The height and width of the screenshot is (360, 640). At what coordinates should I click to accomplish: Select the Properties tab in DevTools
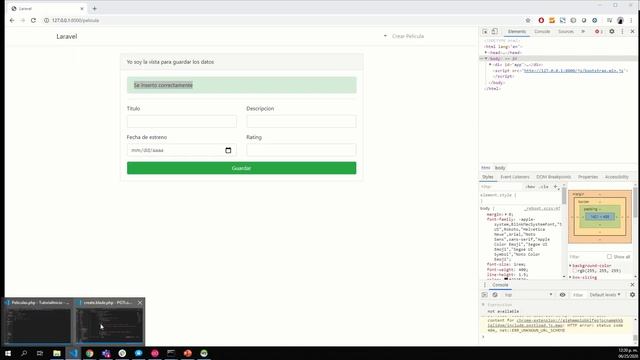[x=588, y=177]
